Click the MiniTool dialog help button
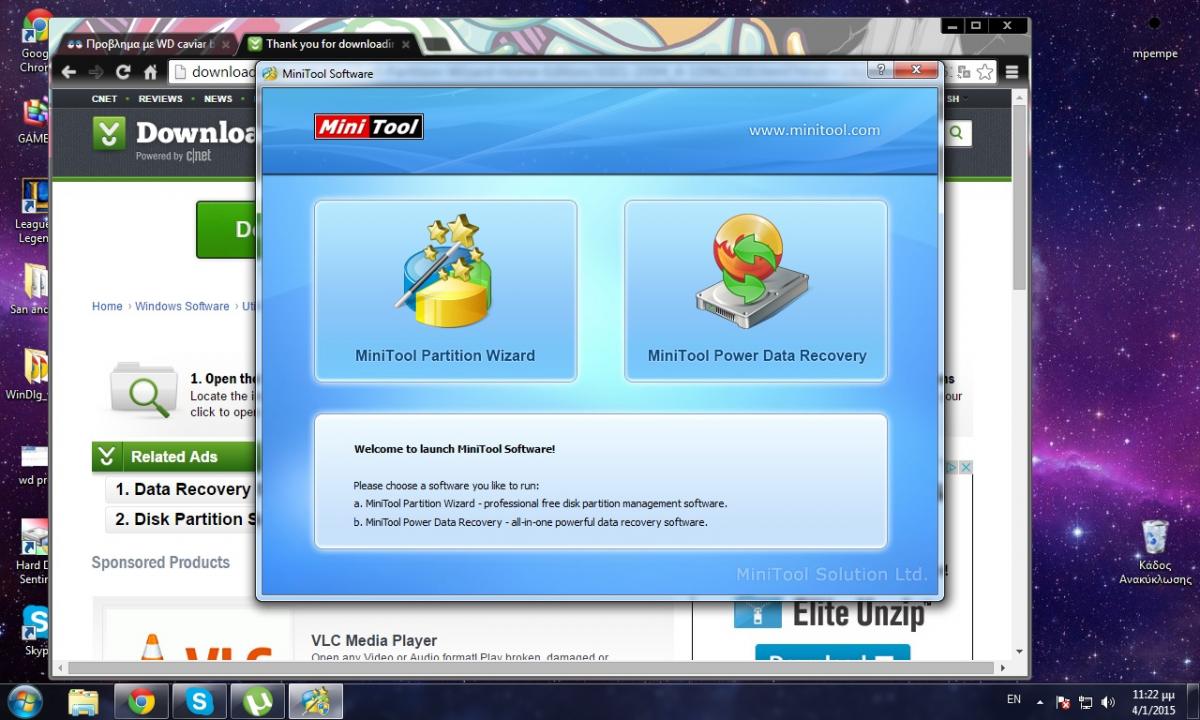This screenshot has height=720, width=1200. coord(880,70)
